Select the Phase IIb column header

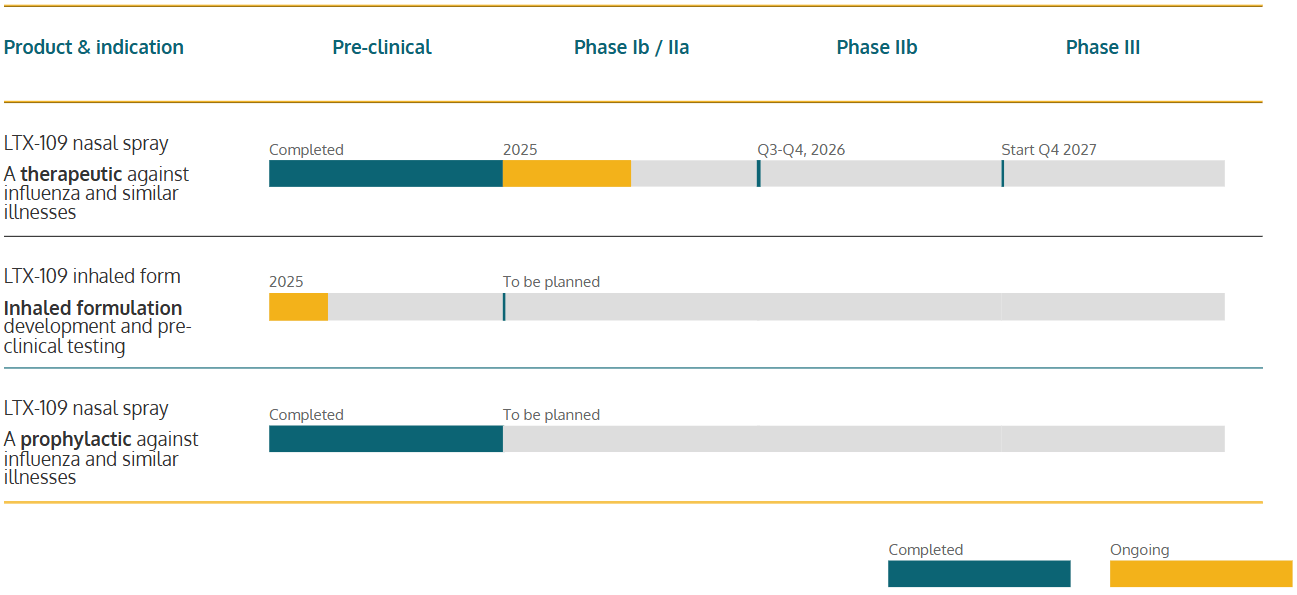click(x=876, y=47)
